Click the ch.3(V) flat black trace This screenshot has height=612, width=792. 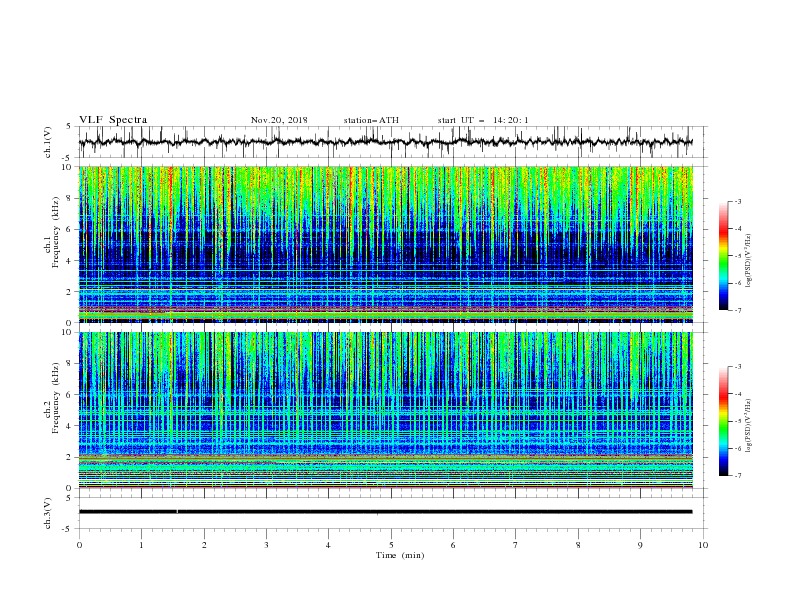click(385, 512)
